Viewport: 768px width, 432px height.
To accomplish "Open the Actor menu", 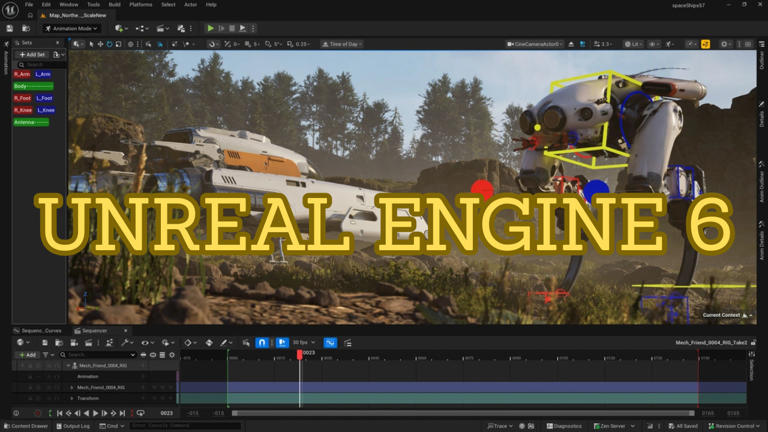I will click(191, 4).
